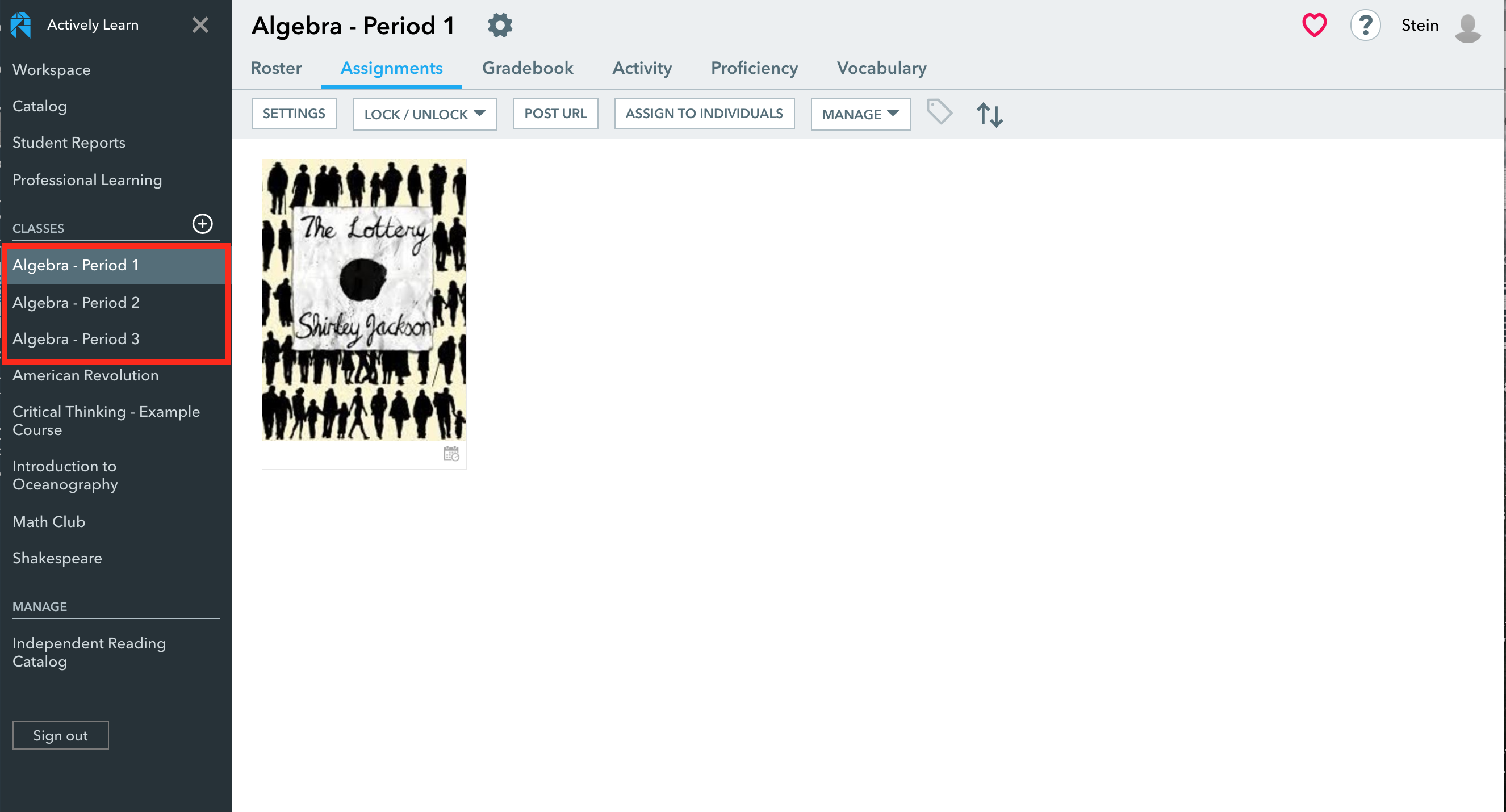1506x812 pixels.
Task: Open the MANAGE dropdown
Action: (859, 114)
